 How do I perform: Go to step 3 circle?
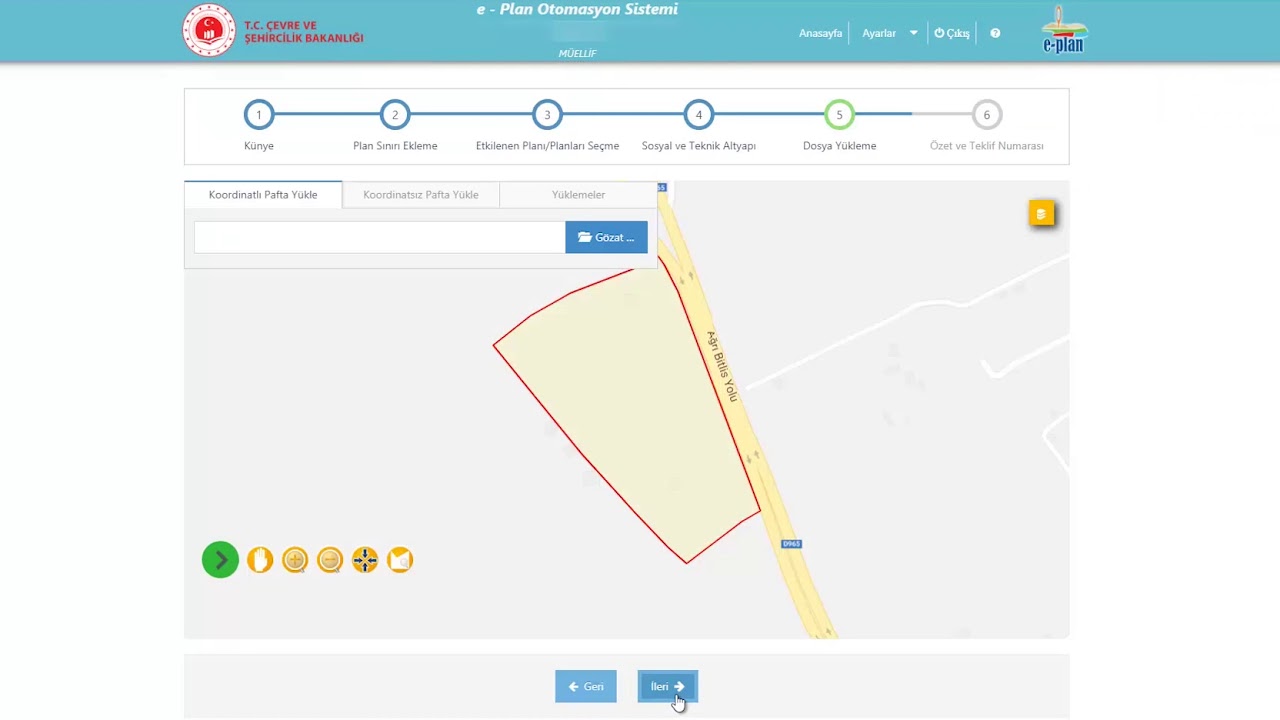click(x=547, y=115)
